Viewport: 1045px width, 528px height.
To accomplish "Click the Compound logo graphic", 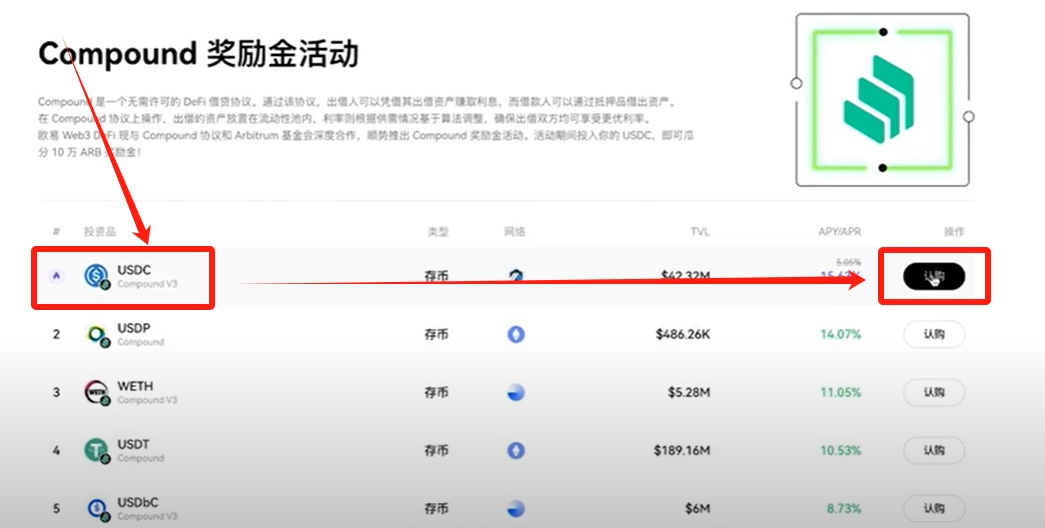I will tap(882, 100).
